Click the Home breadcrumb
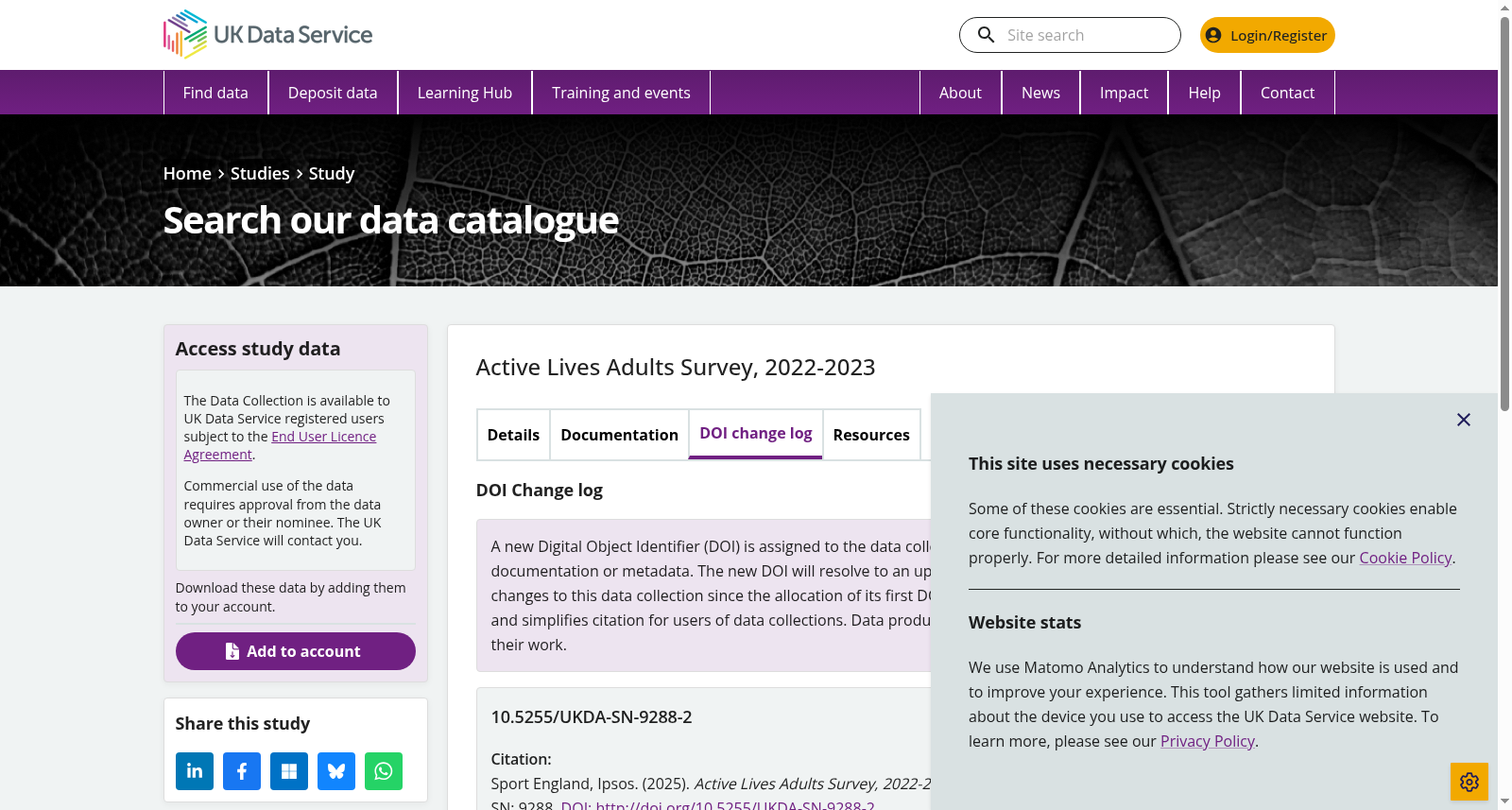This screenshot has width=1512, height=810. [x=187, y=173]
